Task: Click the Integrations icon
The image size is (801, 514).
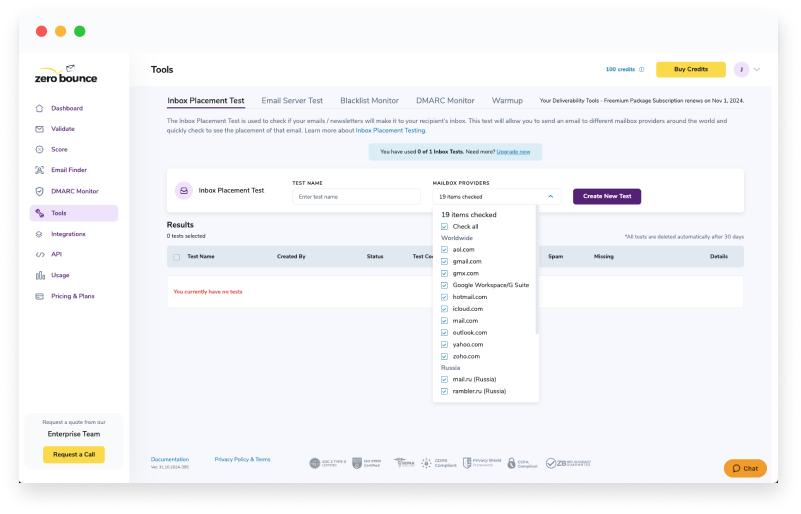Action: [x=39, y=234]
